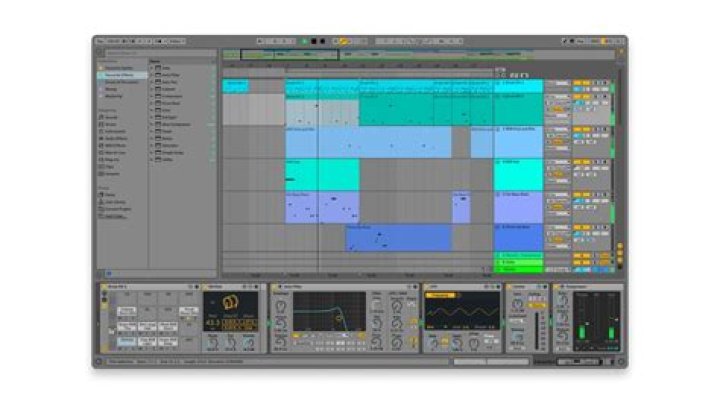Expand the second folder in browser content list
720x404 pixels.
click(153, 75)
